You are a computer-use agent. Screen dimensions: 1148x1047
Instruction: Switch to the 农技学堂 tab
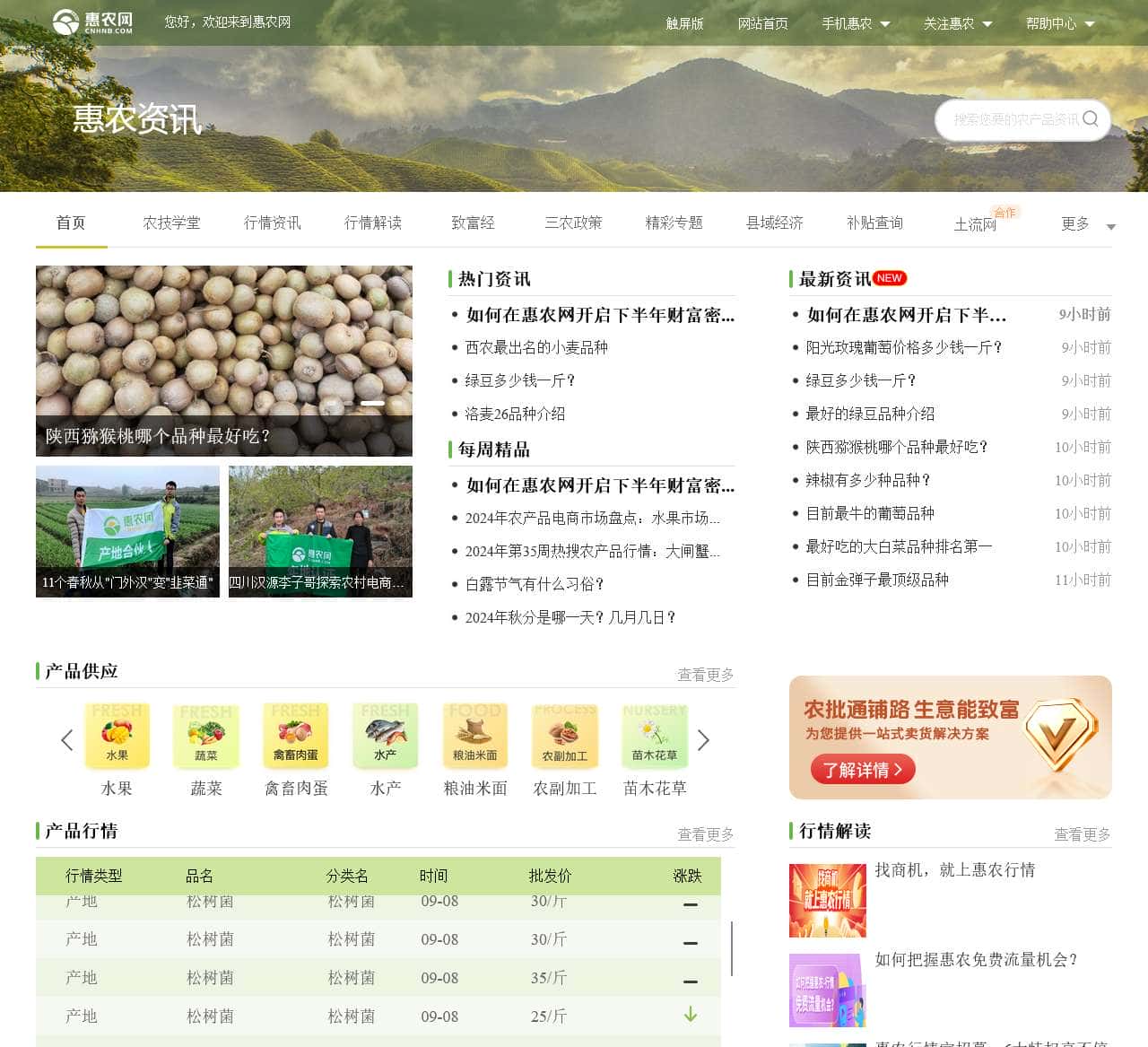(x=171, y=222)
